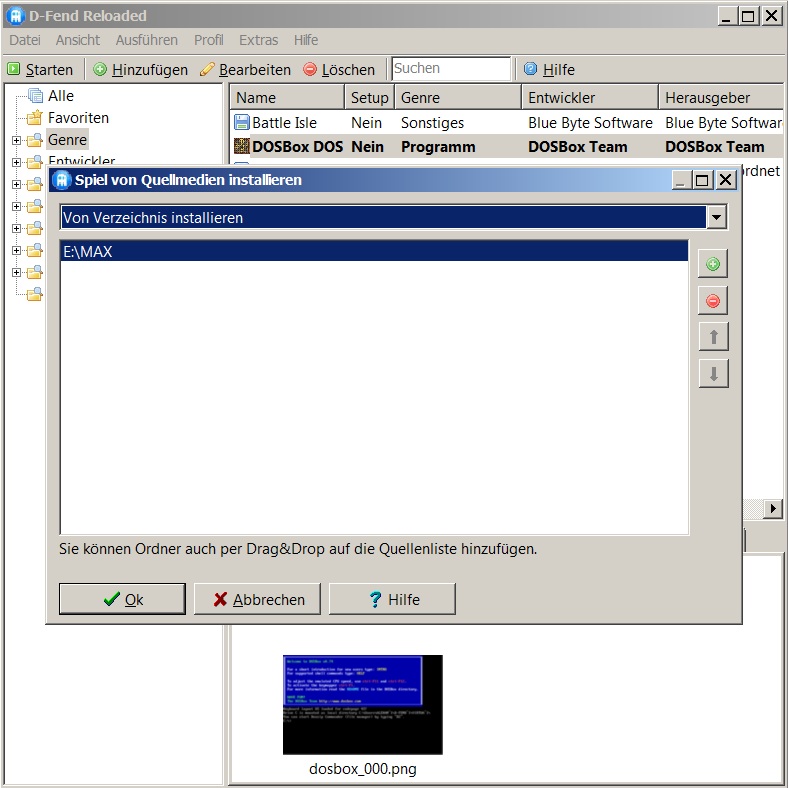The width and height of the screenshot is (788, 788).
Task: Sort by the Entwickler column header
Action: point(590,97)
